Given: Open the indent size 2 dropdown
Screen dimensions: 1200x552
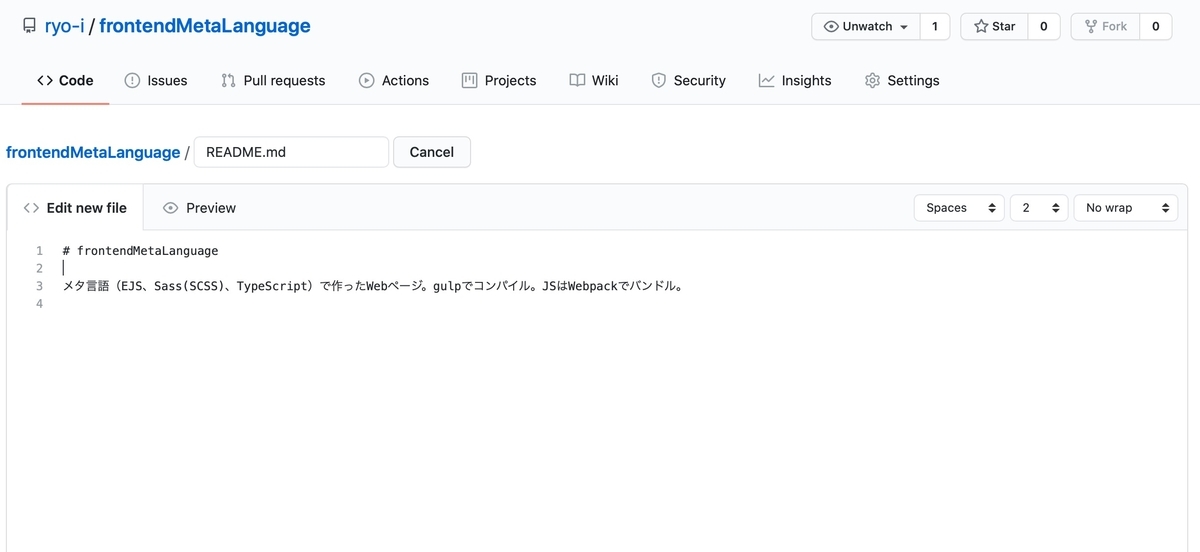Looking at the screenshot, I should (x=1039, y=208).
